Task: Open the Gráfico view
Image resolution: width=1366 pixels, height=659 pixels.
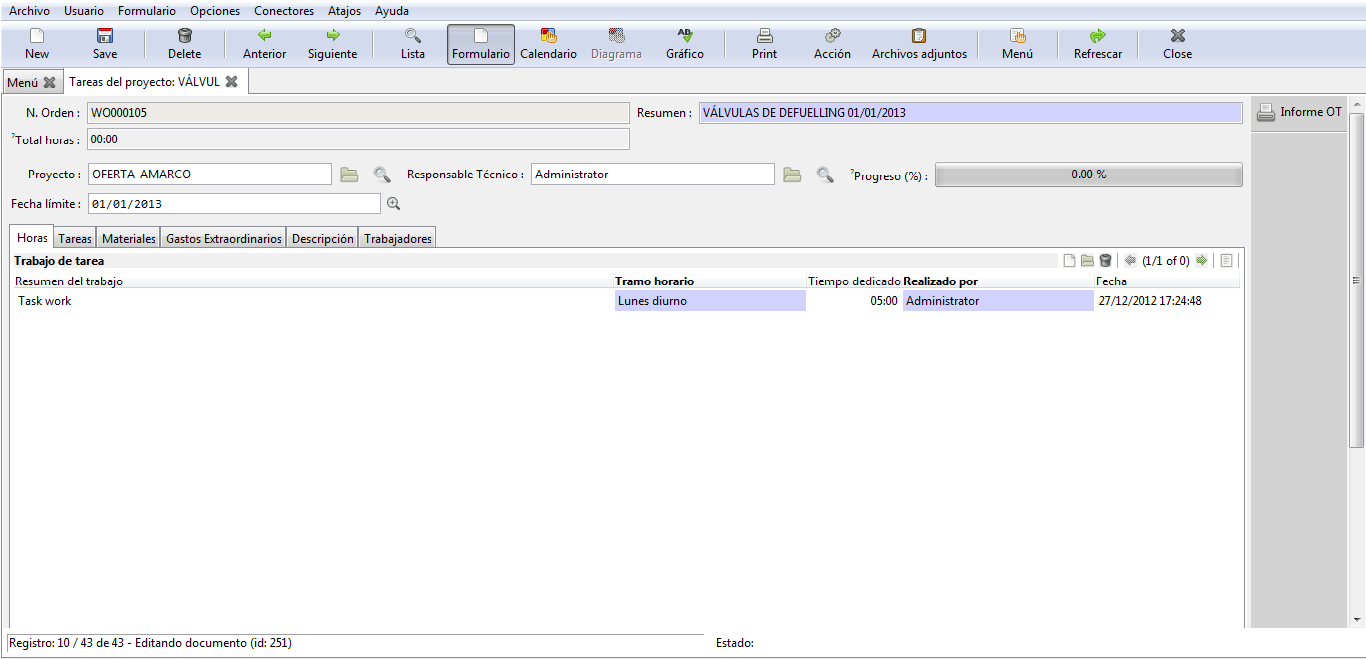Action: [x=684, y=44]
